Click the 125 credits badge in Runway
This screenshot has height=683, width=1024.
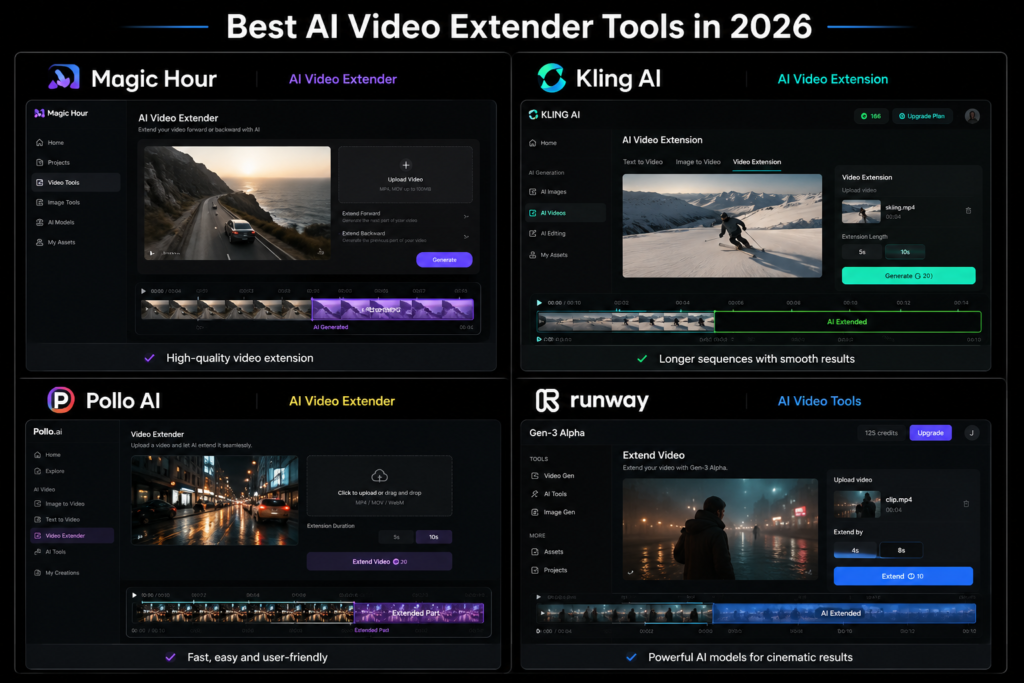(881, 433)
